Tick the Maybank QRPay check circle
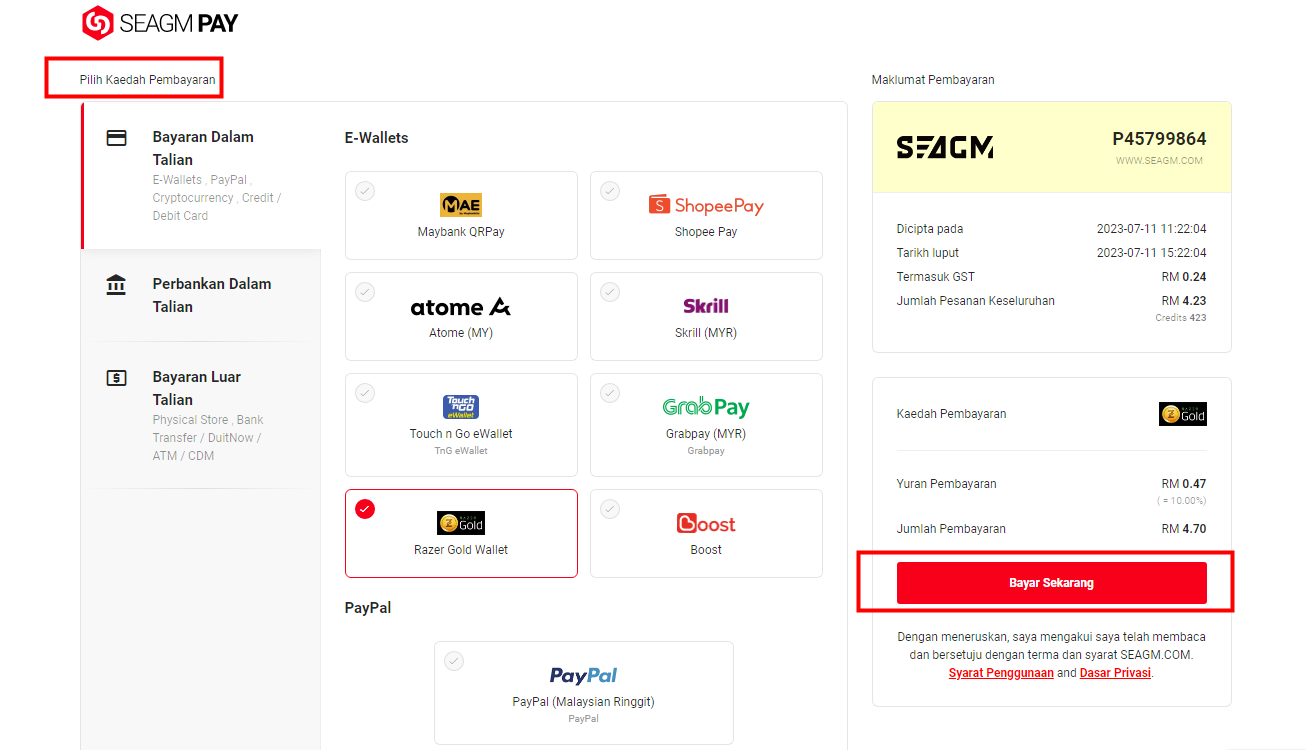Image resolution: width=1306 pixels, height=750 pixels. [365, 191]
